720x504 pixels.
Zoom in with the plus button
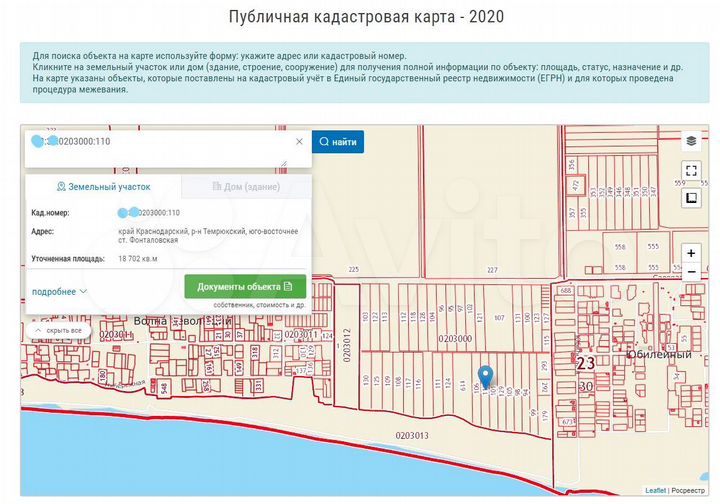point(691,253)
